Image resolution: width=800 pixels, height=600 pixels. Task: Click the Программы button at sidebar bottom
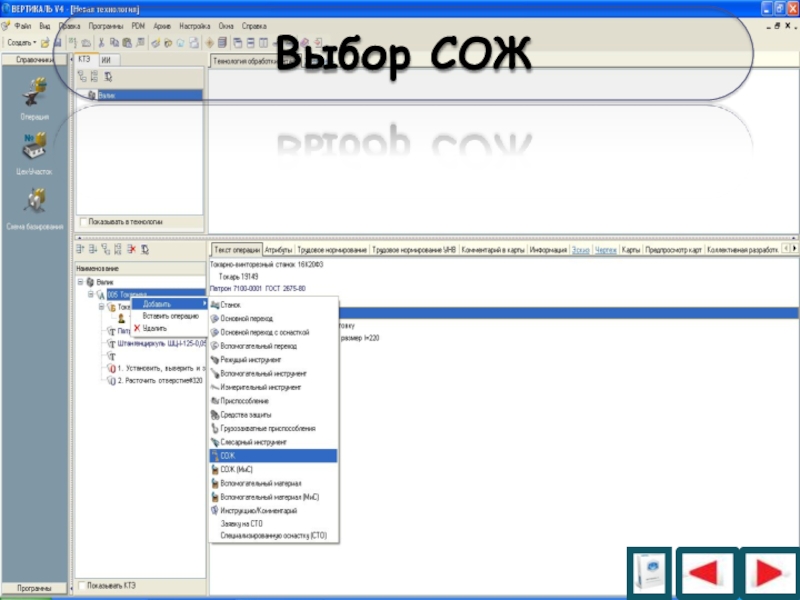(x=34, y=587)
